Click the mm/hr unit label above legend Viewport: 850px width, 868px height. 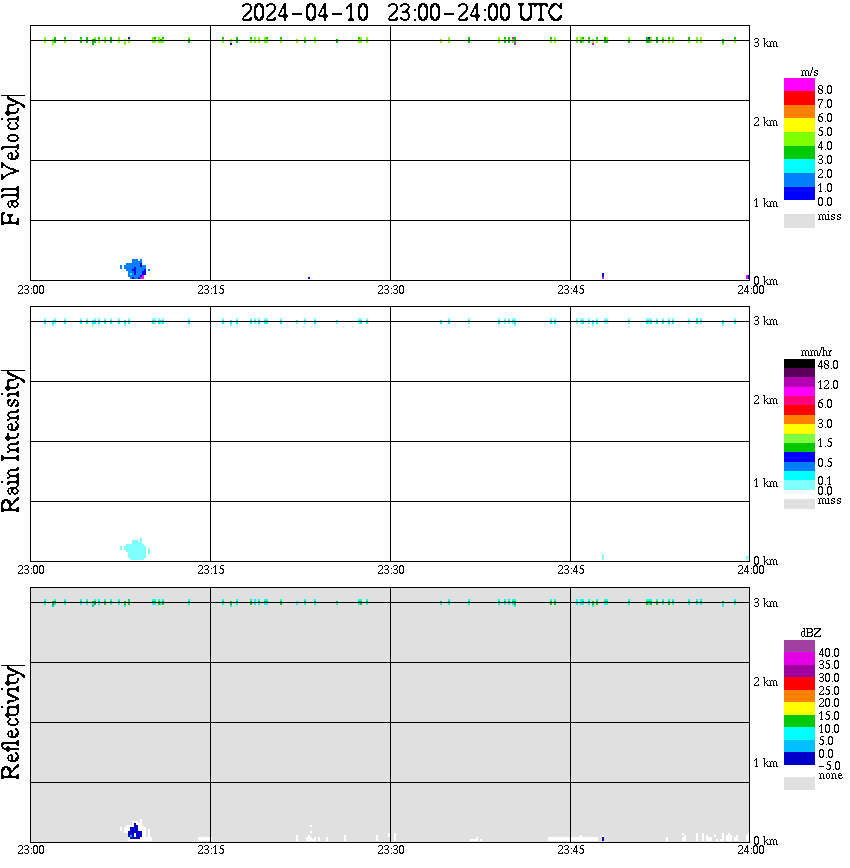[816, 352]
